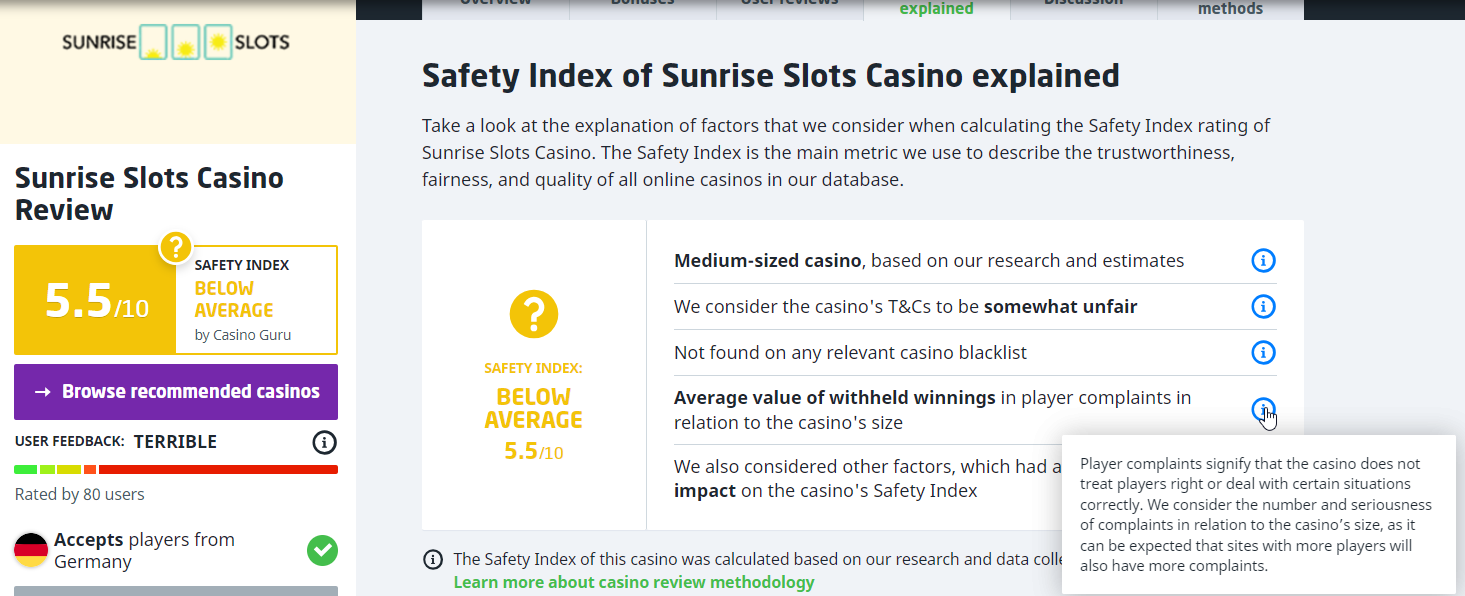Click info icon before Safety Index calculation note
The image size is (1465, 596).
pyautogui.click(x=432, y=559)
